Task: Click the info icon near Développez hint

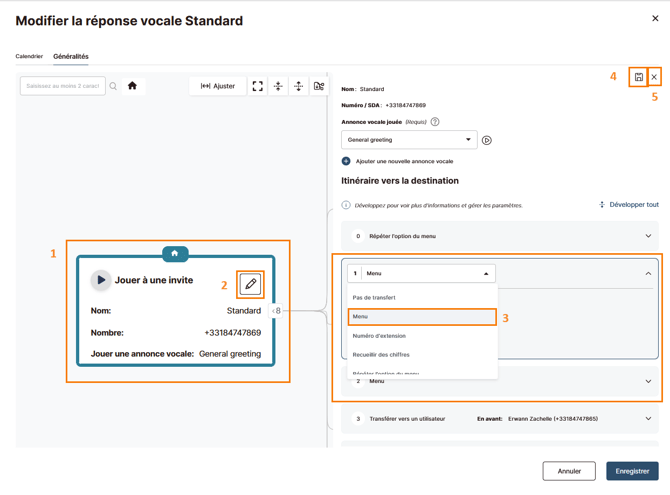Action: click(346, 205)
